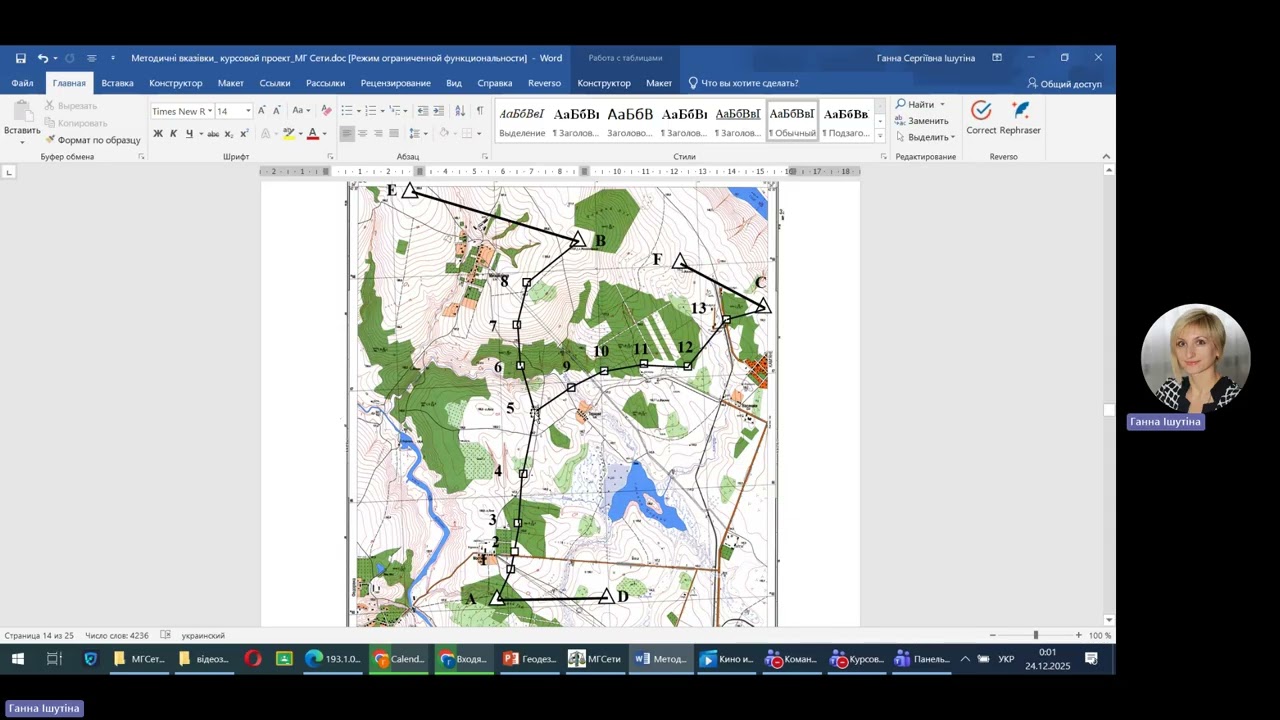Toggle strikethrough (abc) formatting
This screenshot has height=720, width=1280.
pyautogui.click(x=213, y=134)
